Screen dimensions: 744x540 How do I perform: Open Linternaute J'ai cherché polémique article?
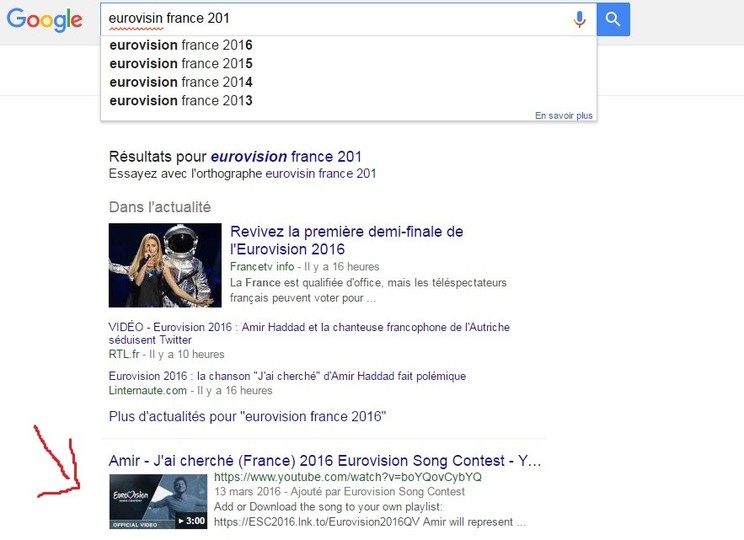point(287,376)
